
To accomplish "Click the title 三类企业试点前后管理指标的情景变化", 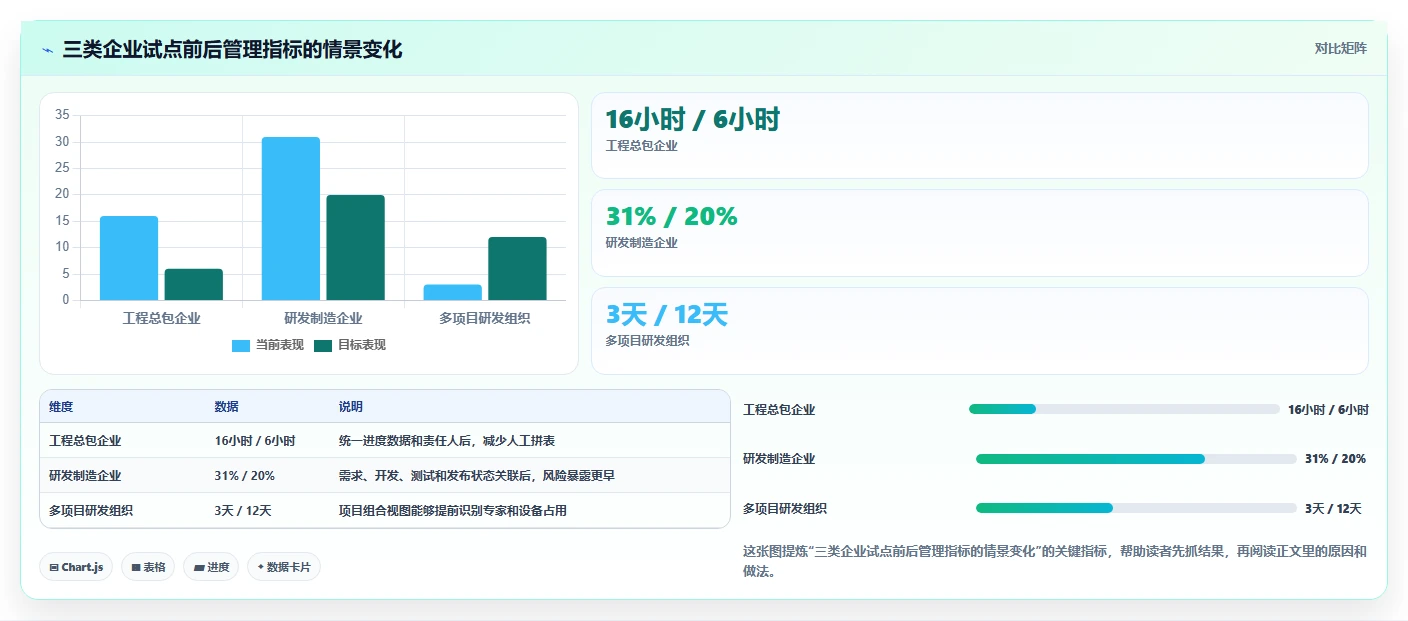I will coord(232,50).
